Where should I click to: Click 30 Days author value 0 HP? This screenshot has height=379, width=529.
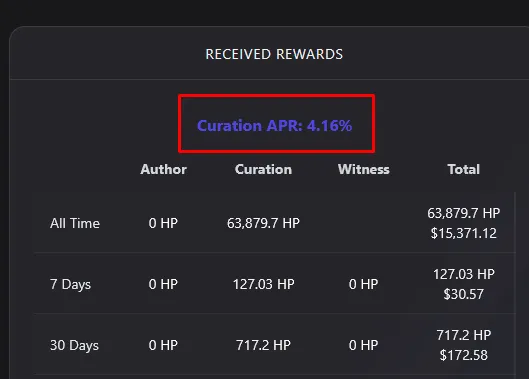click(163, 345)
